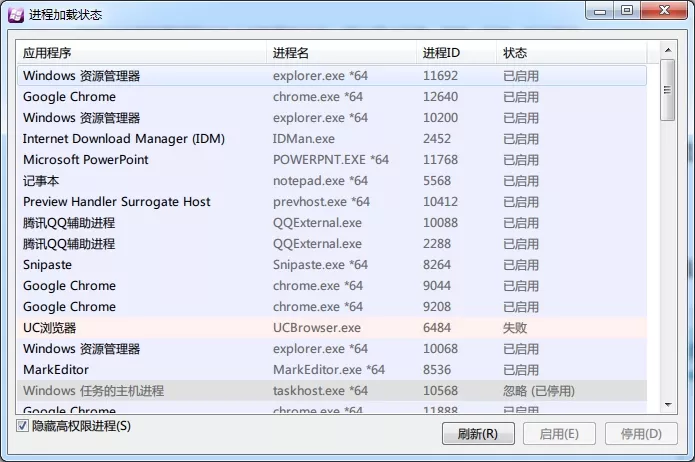Select the UC浏览器 row
The image size is (695, 462).
click(332, 328)
